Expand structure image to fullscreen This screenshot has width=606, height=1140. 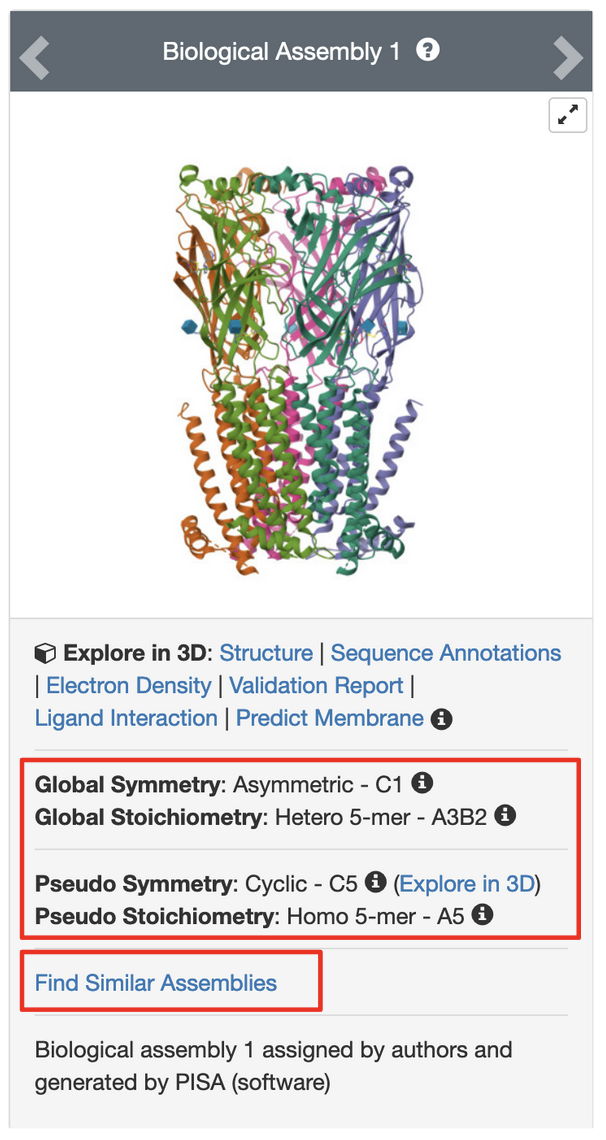567,116
